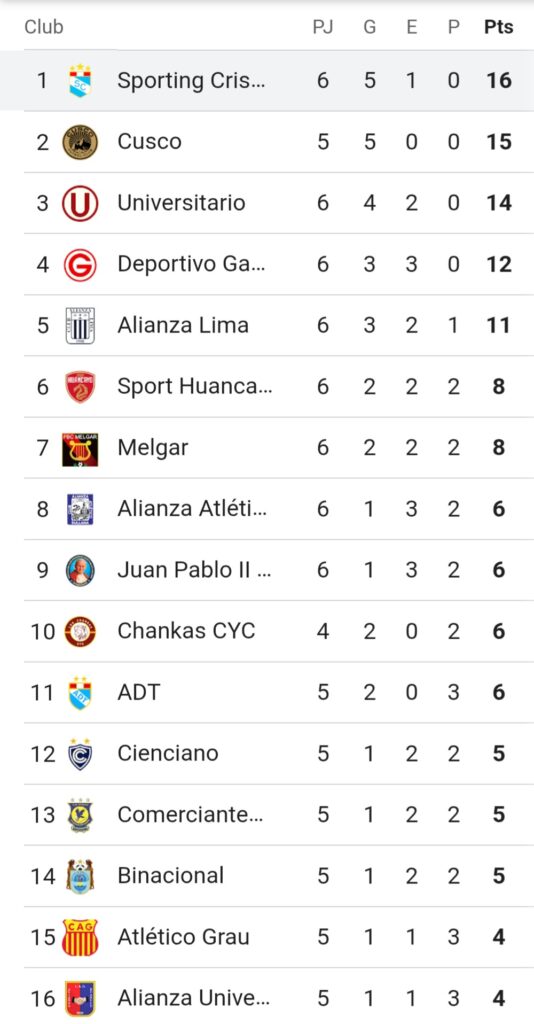Tap the Sport Huancayo red shield

click(80, 387)
